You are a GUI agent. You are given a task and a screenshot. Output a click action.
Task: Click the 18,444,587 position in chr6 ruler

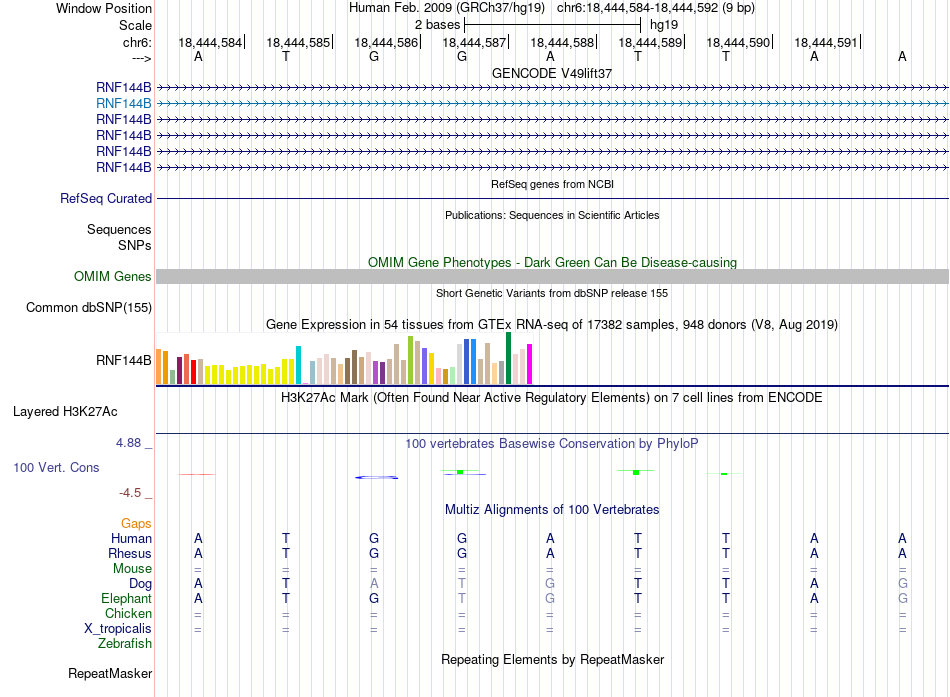[474, 42]
